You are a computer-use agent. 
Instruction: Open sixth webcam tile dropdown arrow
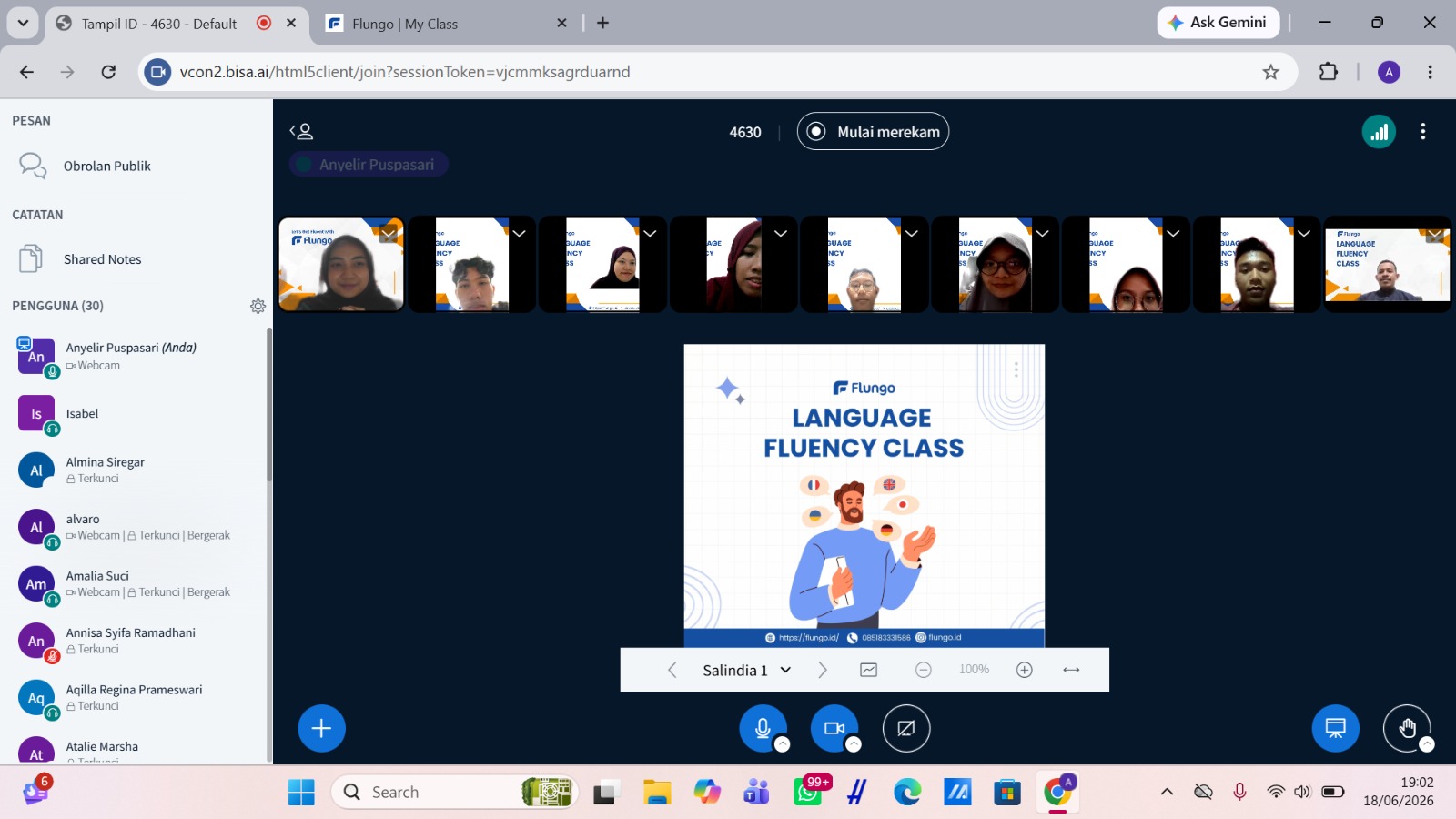click(1042, 234)
